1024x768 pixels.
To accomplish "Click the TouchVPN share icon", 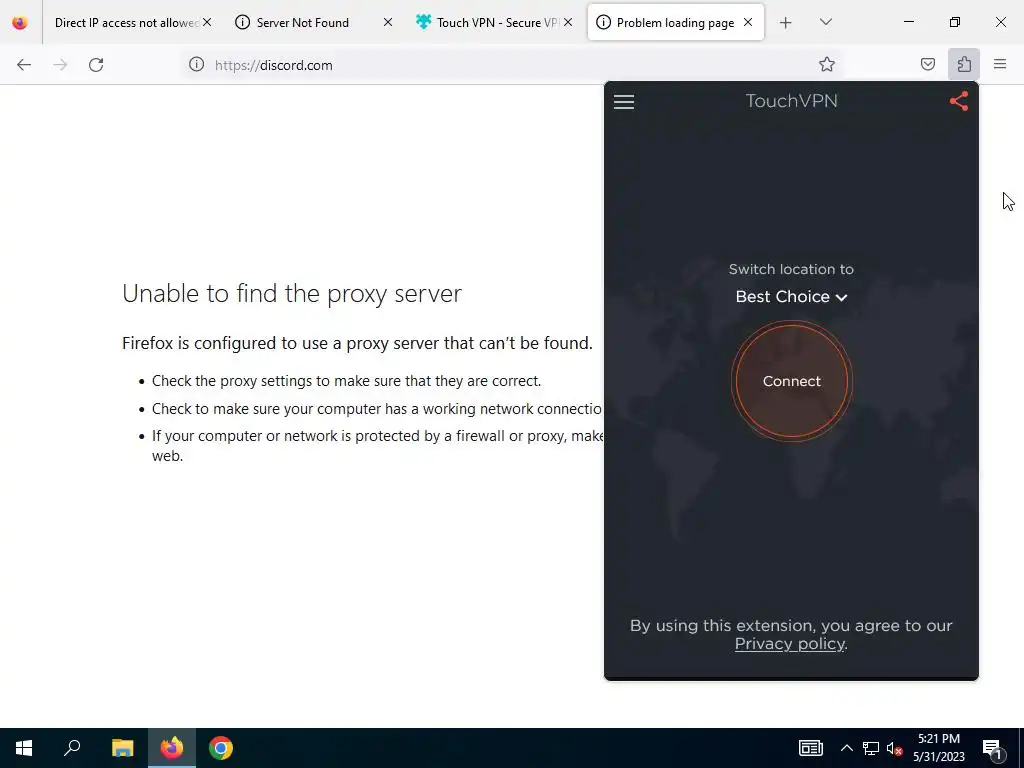I will click(x=959, y=101).
